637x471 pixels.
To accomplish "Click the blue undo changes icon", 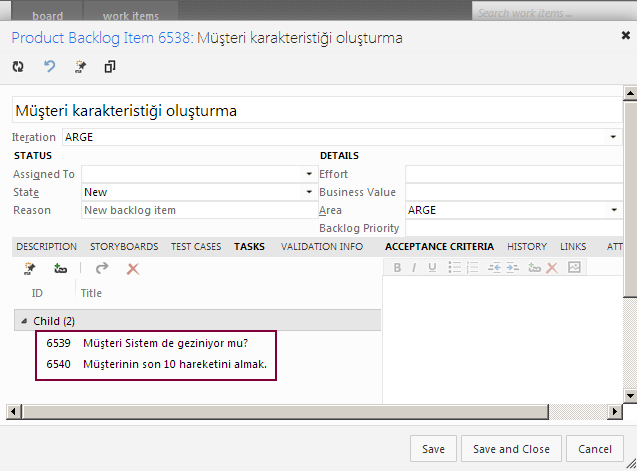I will click(x=49, y=67).
